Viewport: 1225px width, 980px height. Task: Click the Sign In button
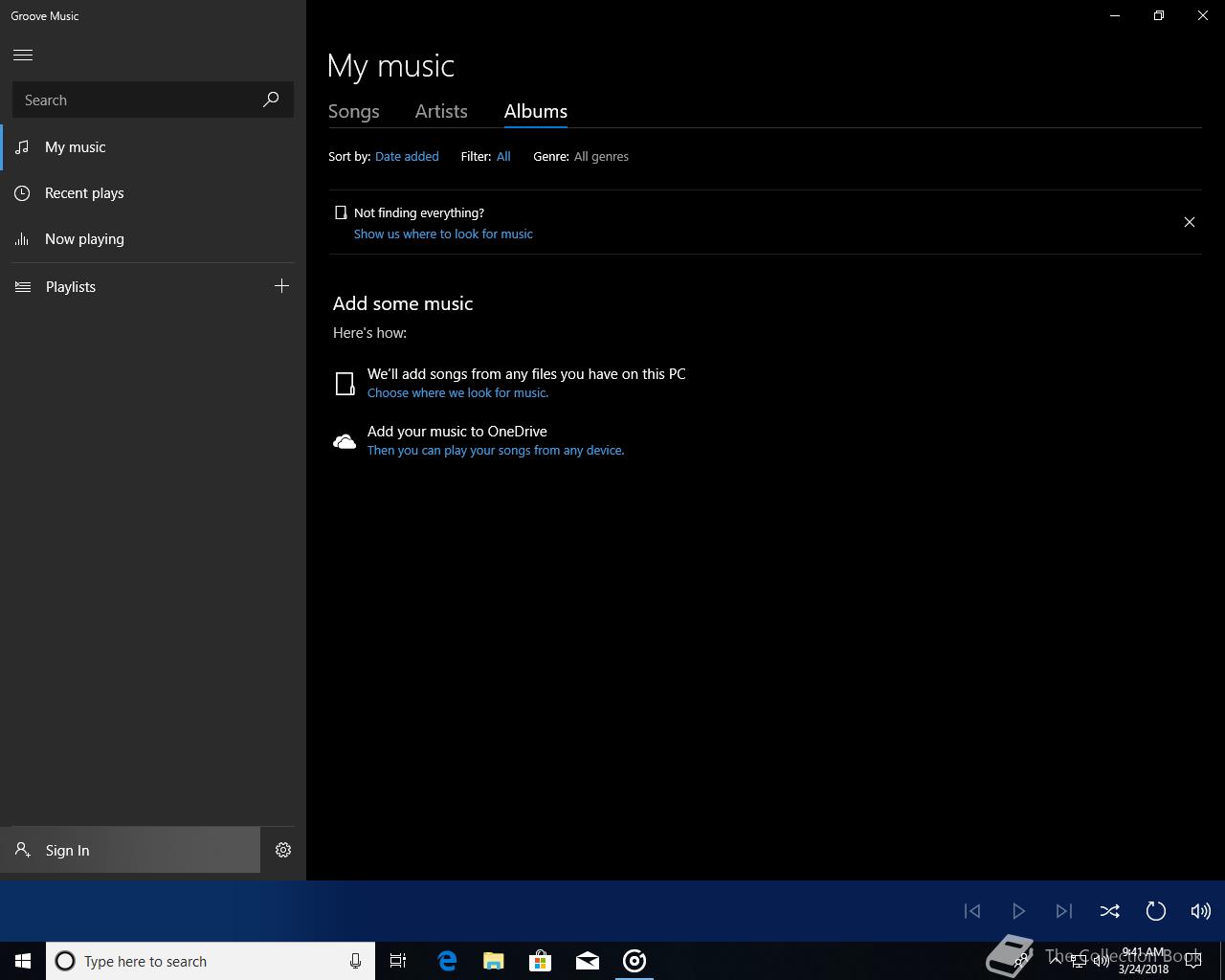(x=130, y=850)
